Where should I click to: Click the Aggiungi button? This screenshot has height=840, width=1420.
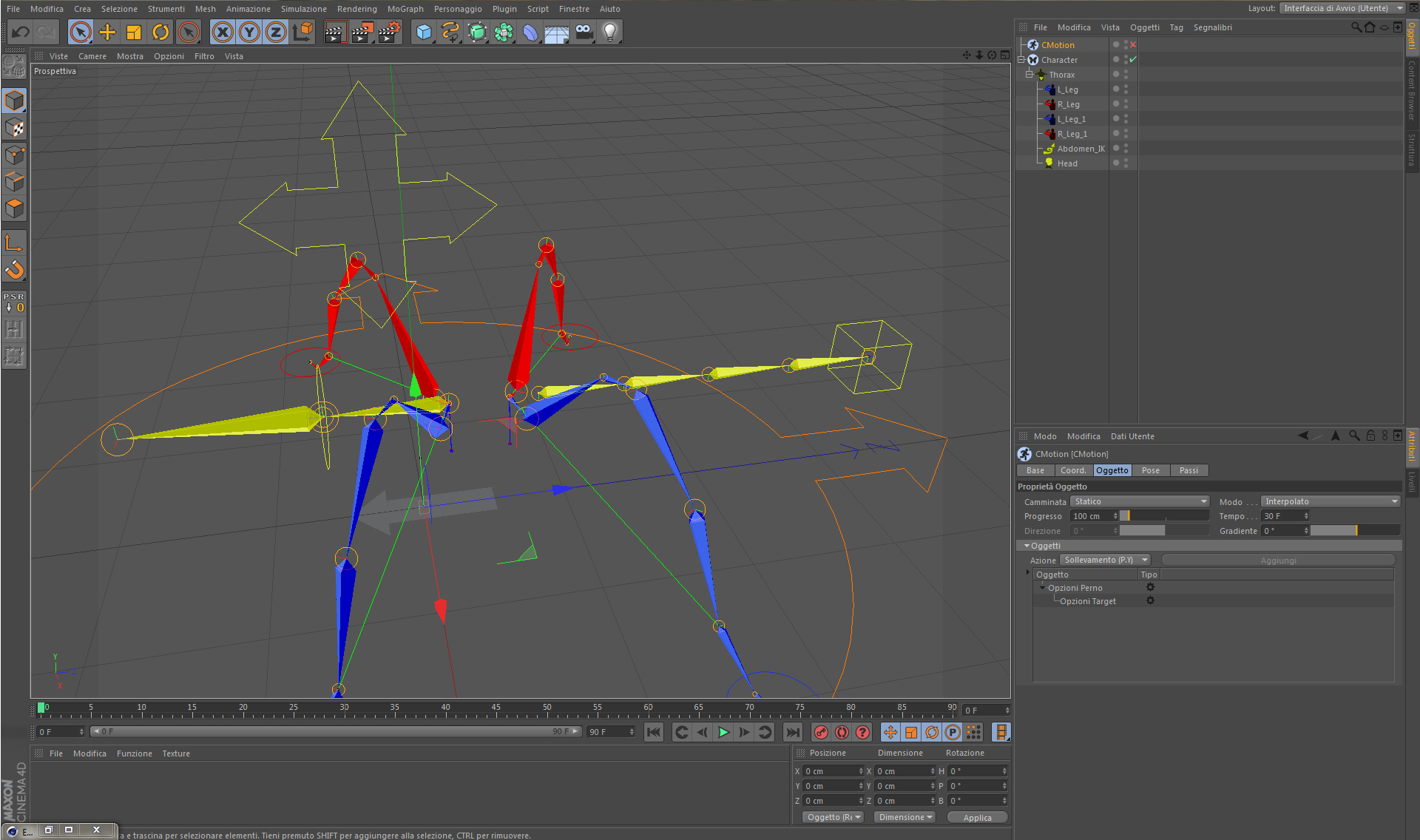[x=1277, y=560]
